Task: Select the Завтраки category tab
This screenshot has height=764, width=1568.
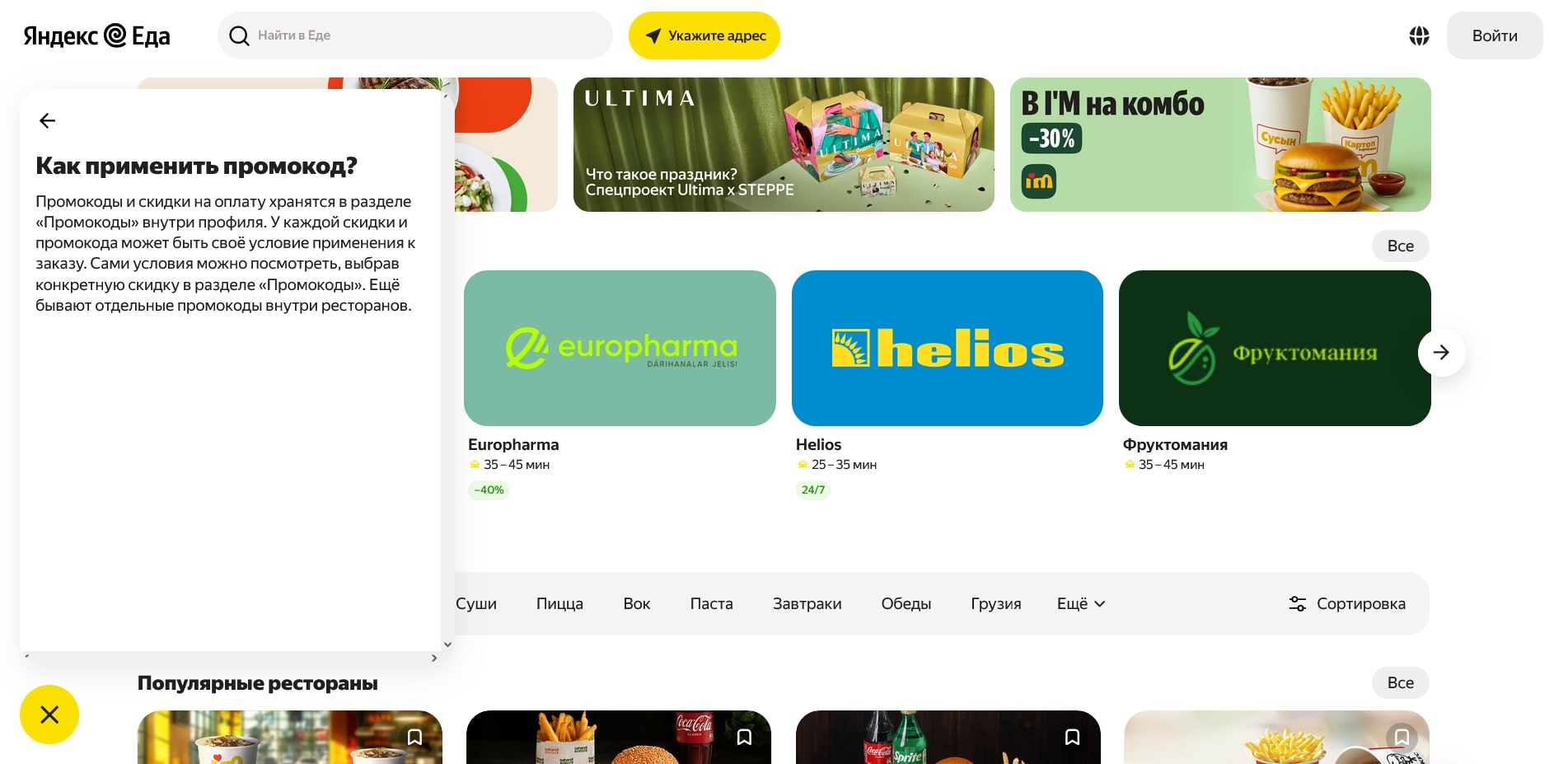Action: pos(807,603)
